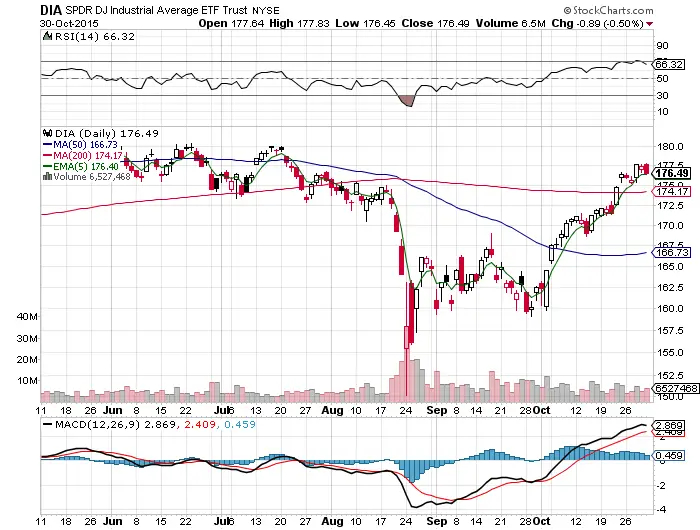Click the candlestick icon before DIA (Daily)

click(x=47, y=133)
